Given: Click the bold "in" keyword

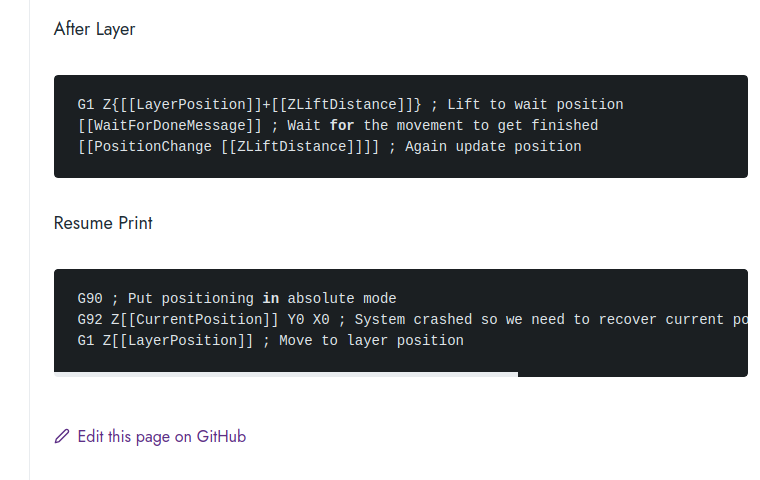Looking at the screenshot, I should click(271, 298).
